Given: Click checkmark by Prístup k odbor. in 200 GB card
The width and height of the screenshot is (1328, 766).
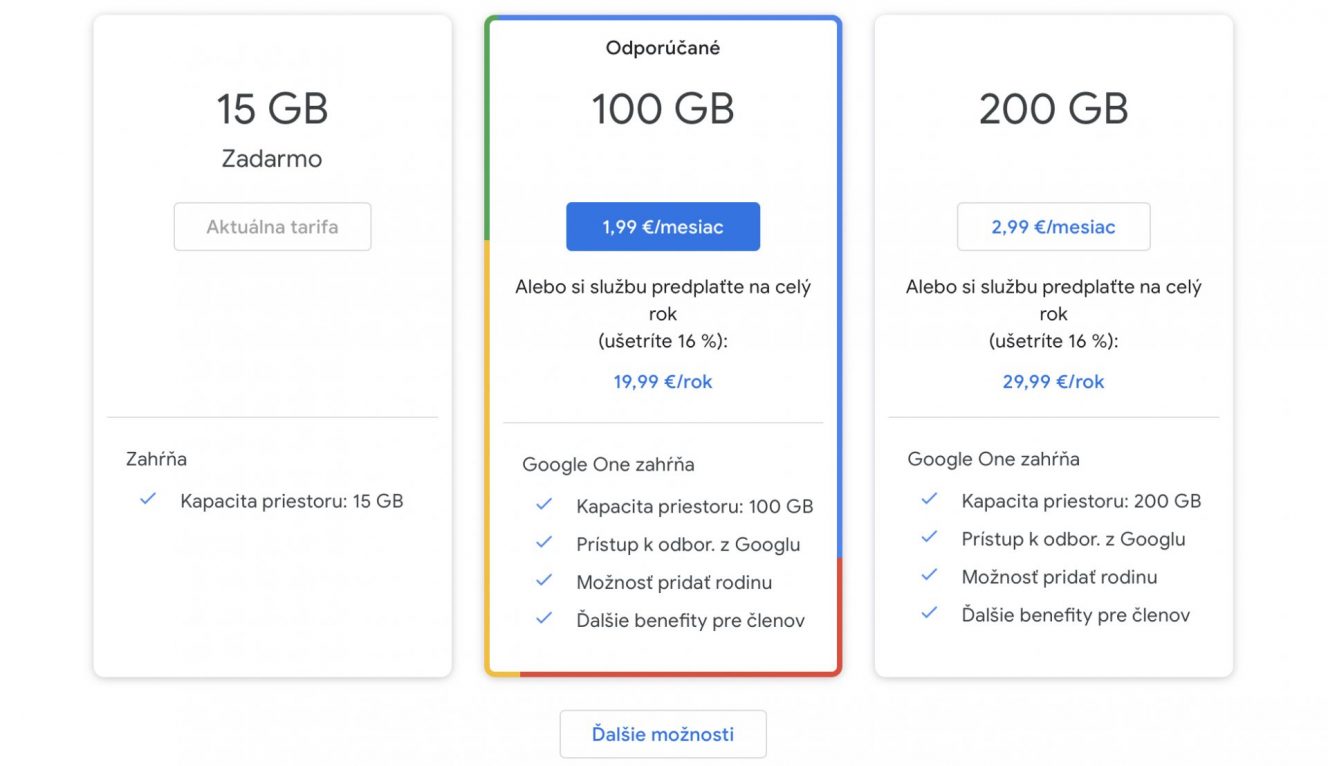Looking at the screenshot, I should click(x=929, y=536).
